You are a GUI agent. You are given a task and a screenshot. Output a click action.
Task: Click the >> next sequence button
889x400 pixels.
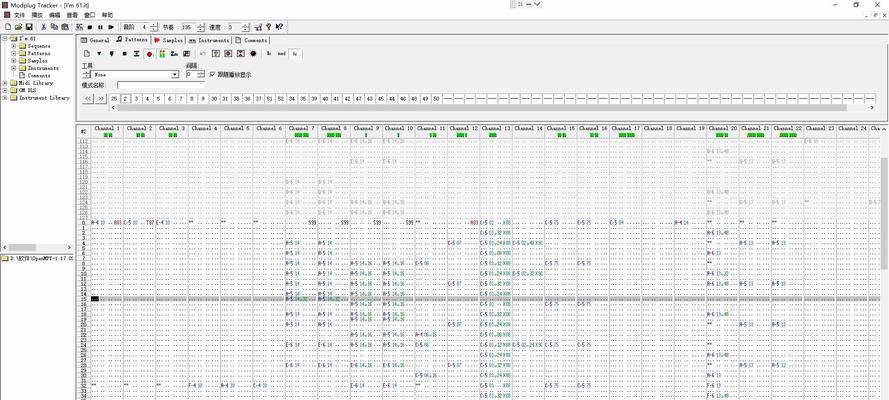coord(100,99)
